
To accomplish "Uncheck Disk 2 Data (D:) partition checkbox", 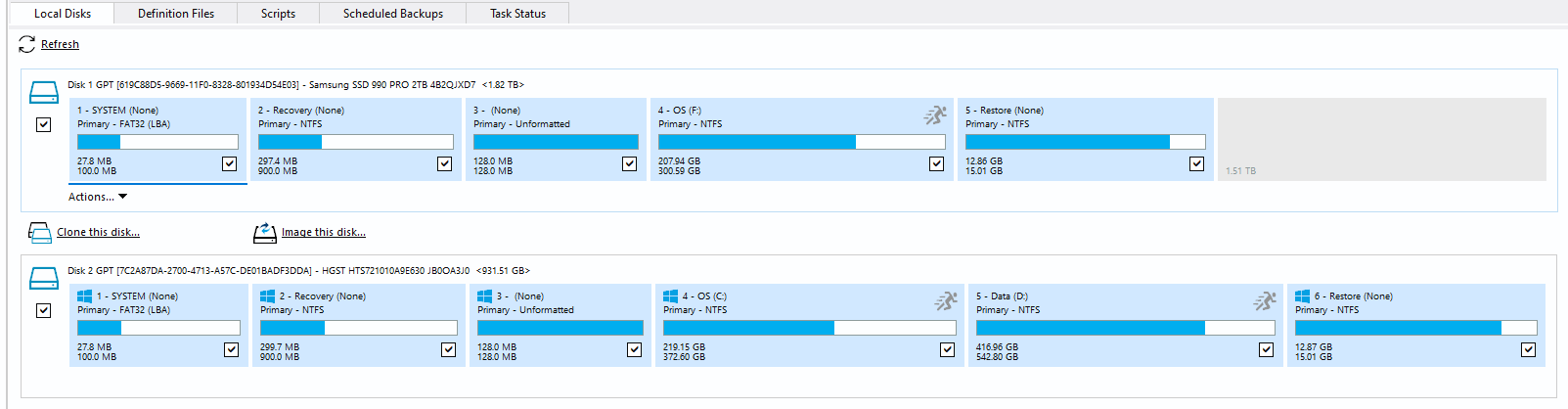I will pos(1266,349).
